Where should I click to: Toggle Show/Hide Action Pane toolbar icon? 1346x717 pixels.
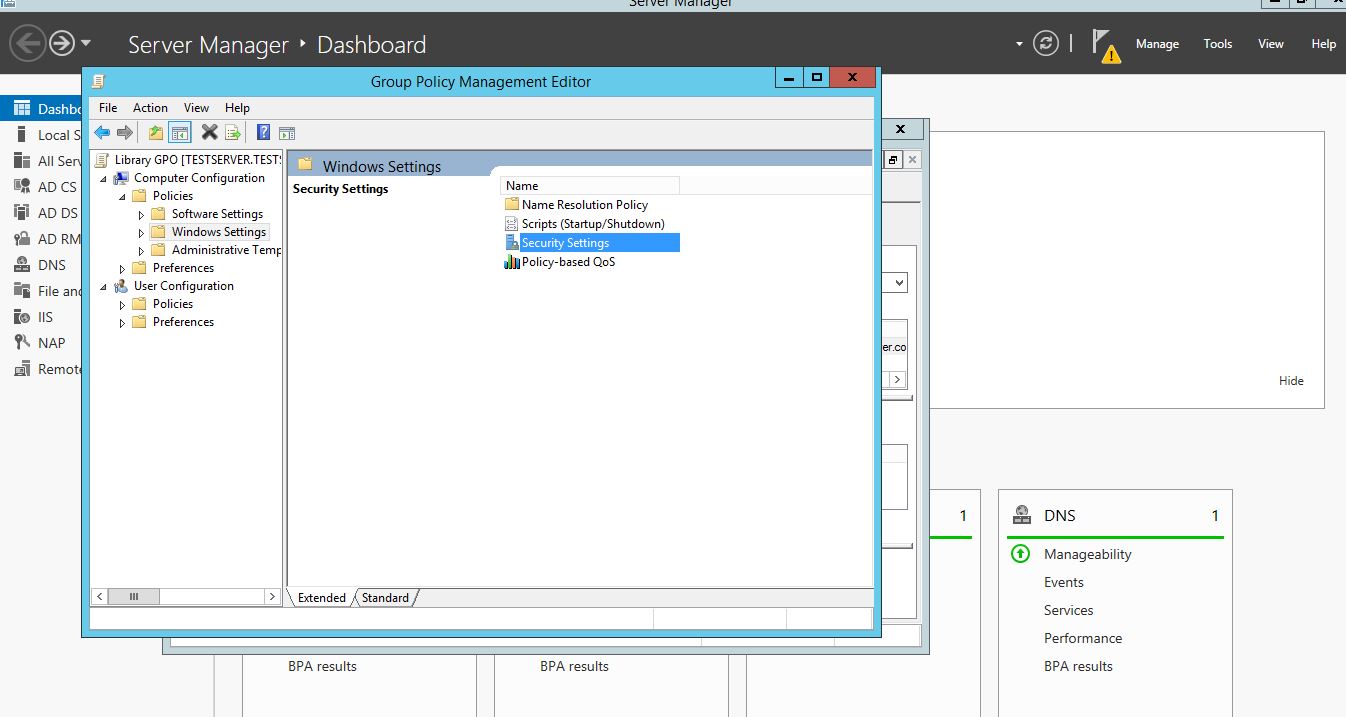pos(287,132)
